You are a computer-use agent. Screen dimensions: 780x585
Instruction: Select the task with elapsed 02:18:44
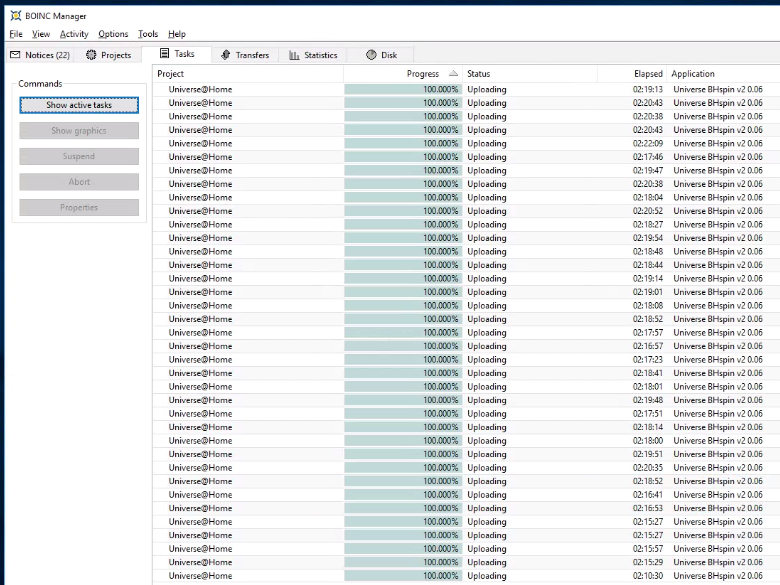point(466,265)
